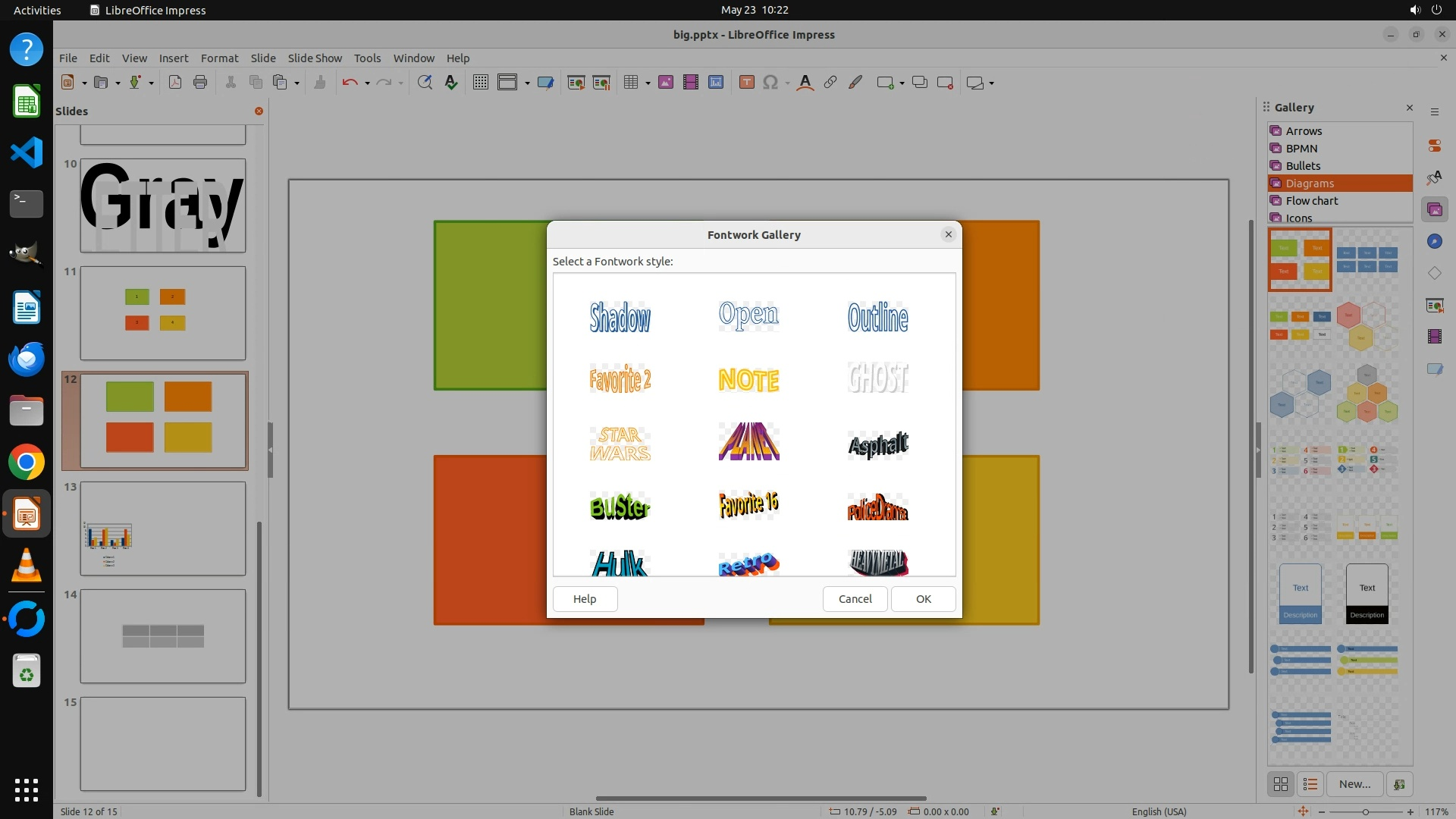Viewport: 1456px width, 819px height.
Task: Expand the Display Views dropdown arrow
Action: (527, 83)
